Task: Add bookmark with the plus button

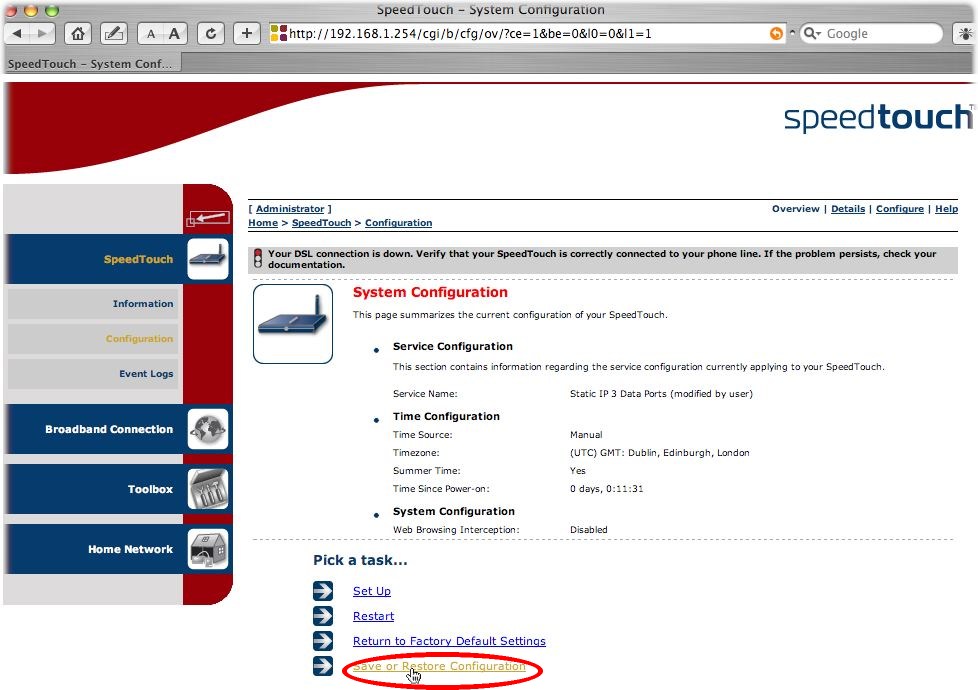Action: (246, 34)
